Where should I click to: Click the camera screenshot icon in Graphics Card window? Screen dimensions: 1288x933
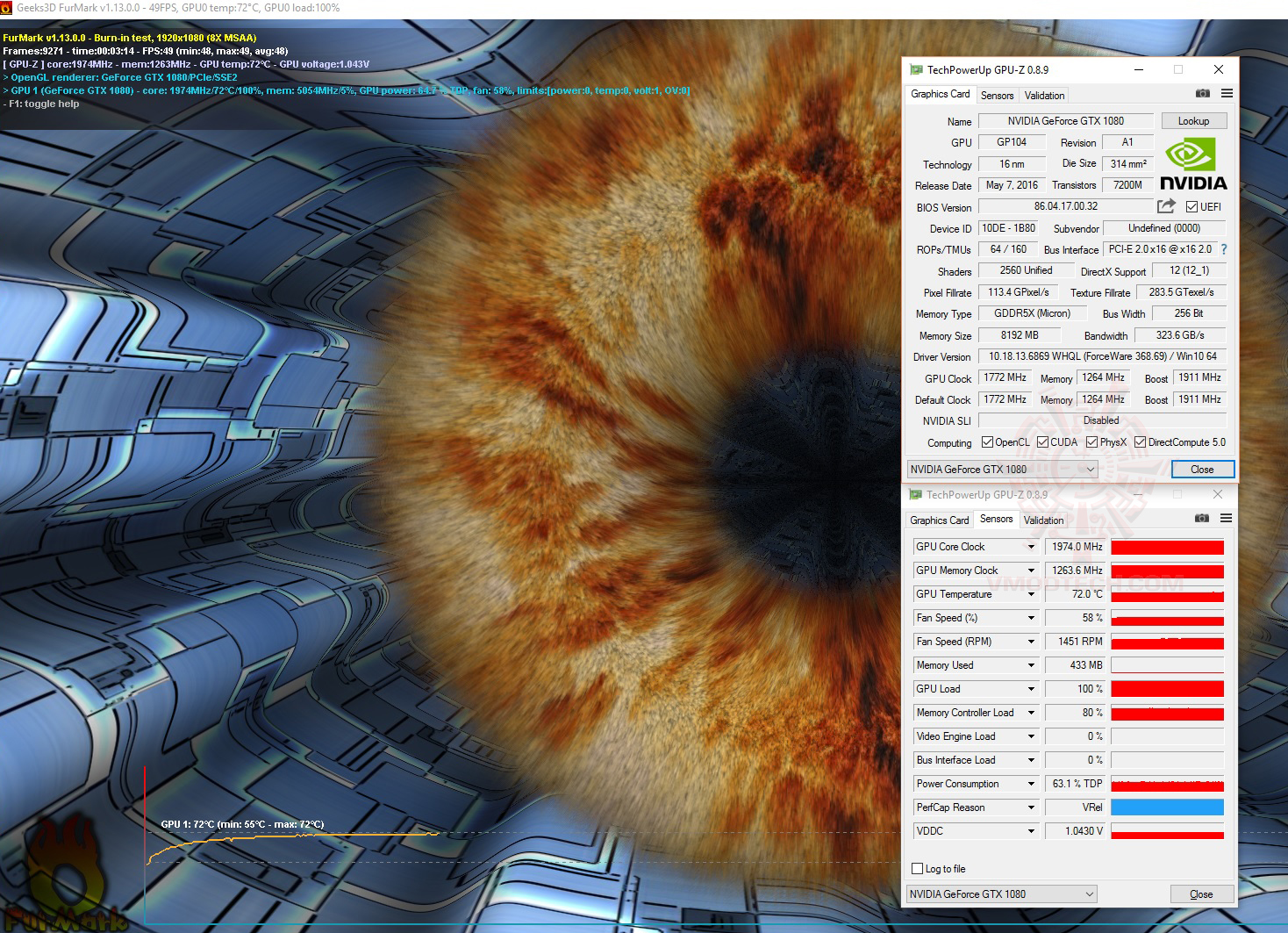coord(1203,94)
